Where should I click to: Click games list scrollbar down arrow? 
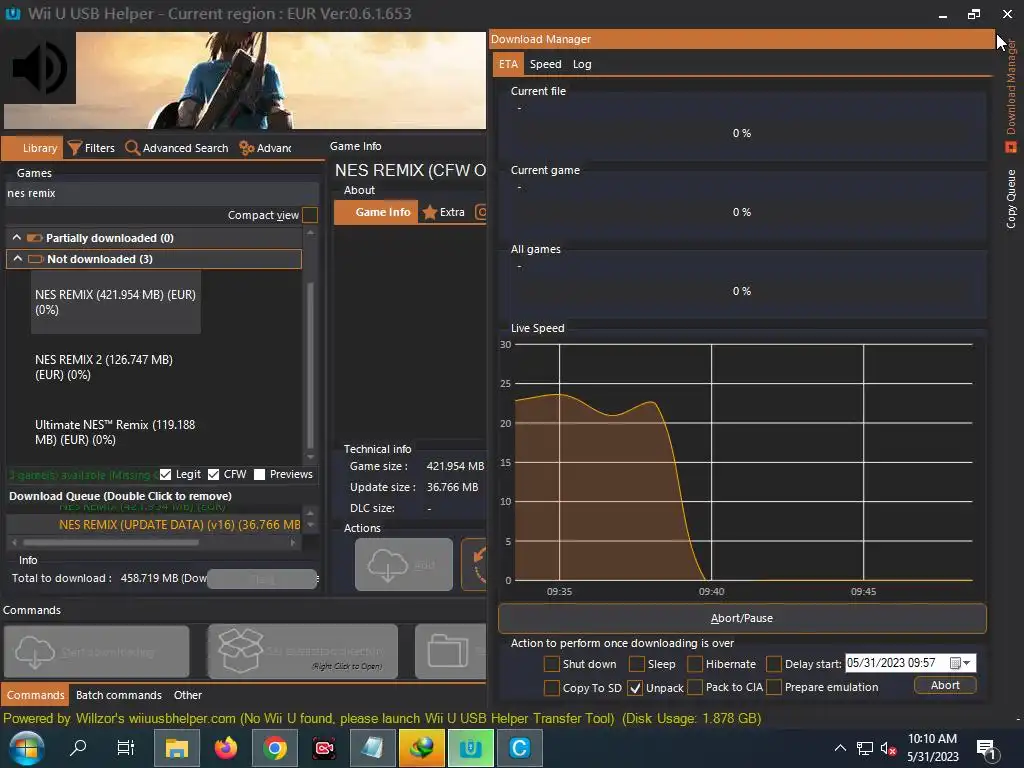tap(311, 457)
